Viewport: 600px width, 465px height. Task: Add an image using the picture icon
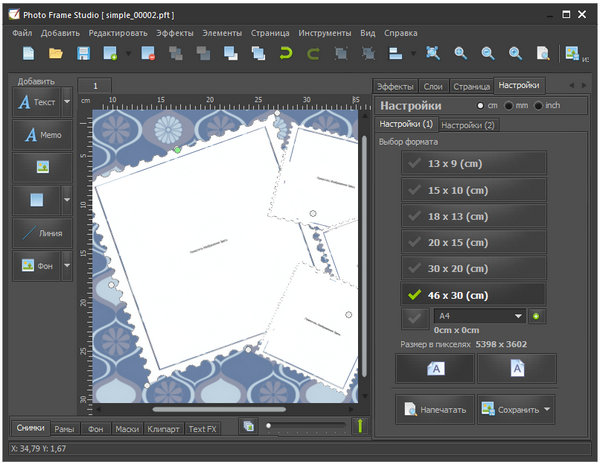[x=42, y=167]
